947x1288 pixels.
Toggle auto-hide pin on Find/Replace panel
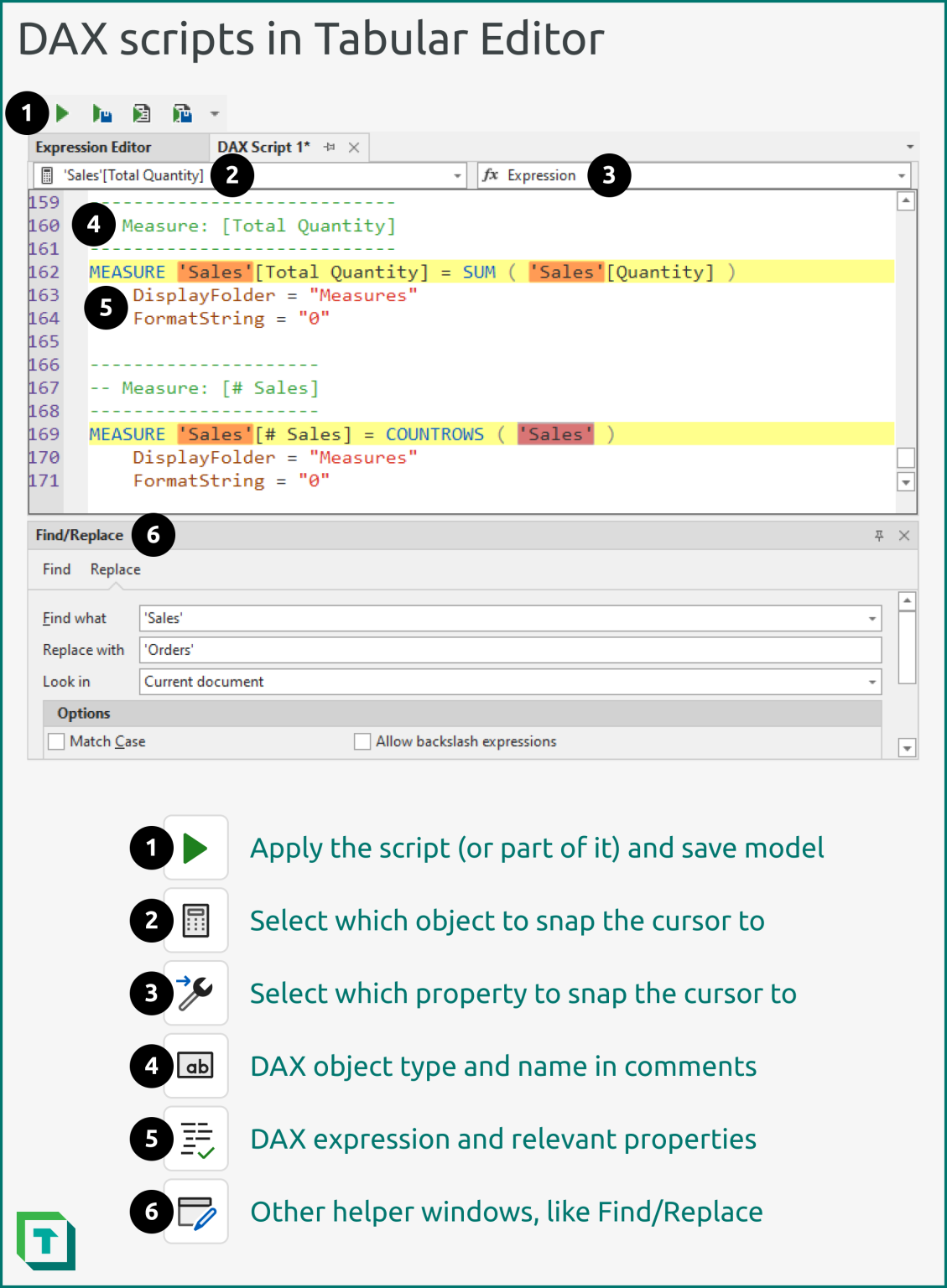(x=878, y=535)
